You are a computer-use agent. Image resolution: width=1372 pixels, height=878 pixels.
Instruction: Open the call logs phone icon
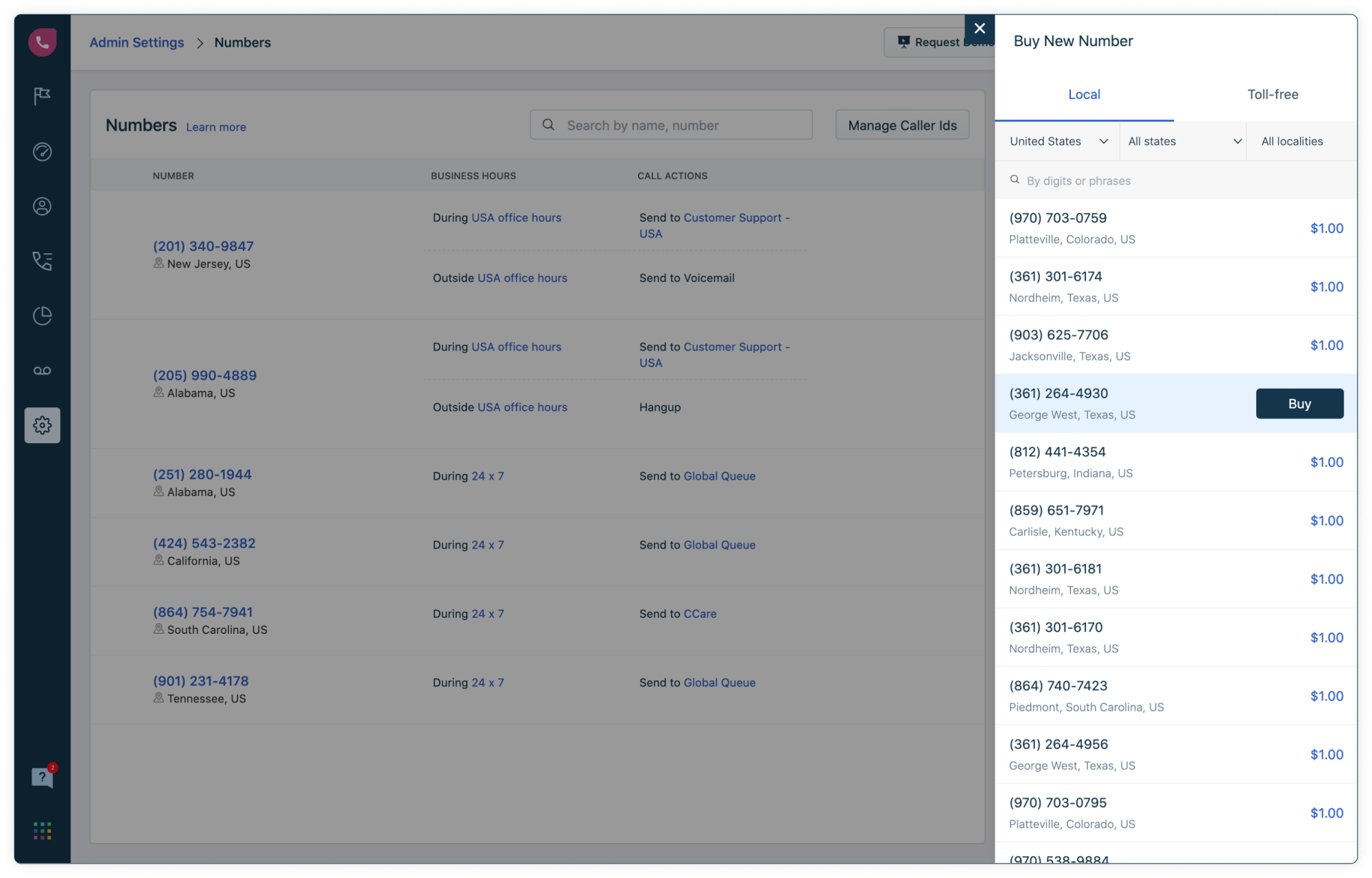coord(42,261)
